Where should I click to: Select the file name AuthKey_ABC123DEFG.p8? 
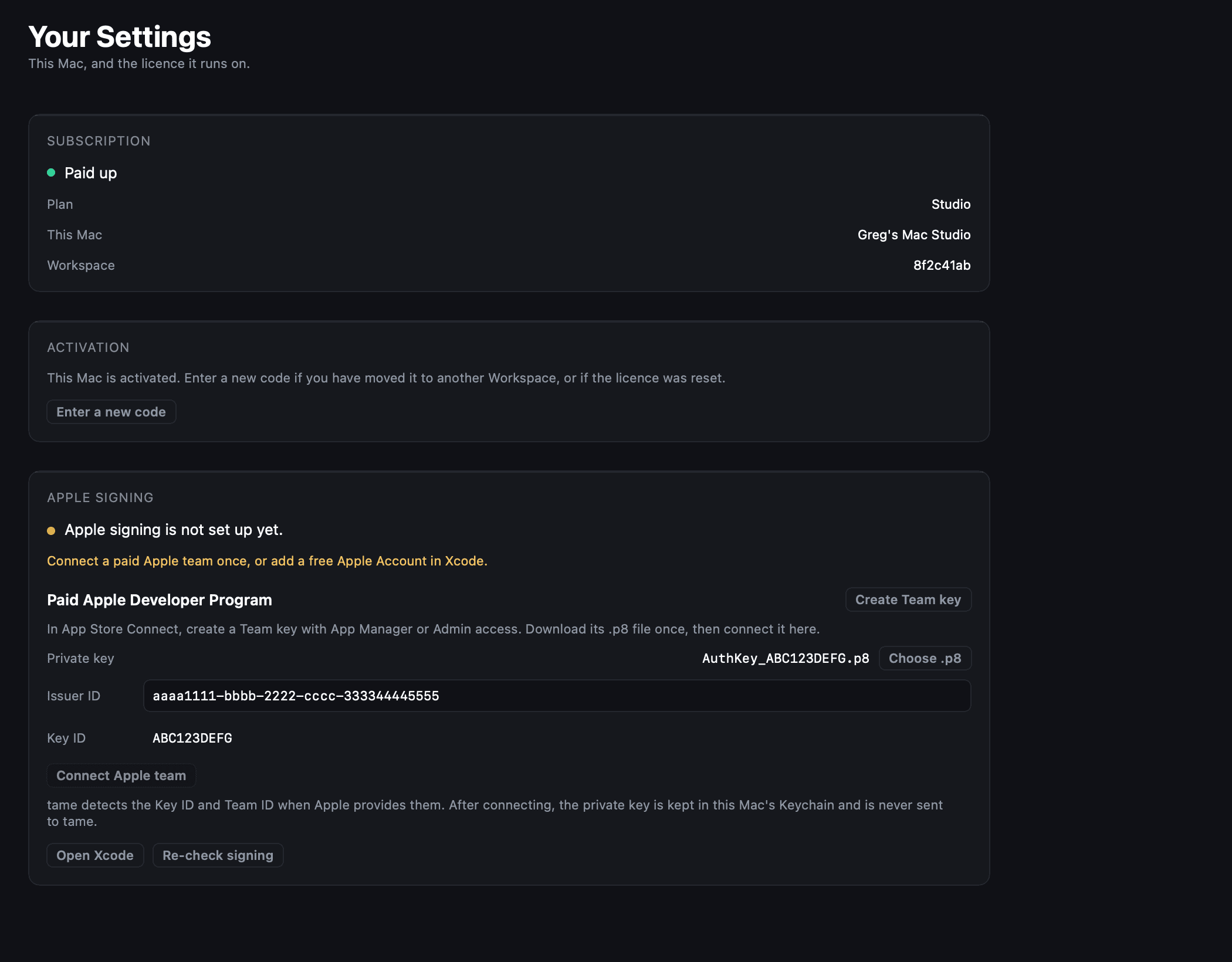tap(786, 658)
